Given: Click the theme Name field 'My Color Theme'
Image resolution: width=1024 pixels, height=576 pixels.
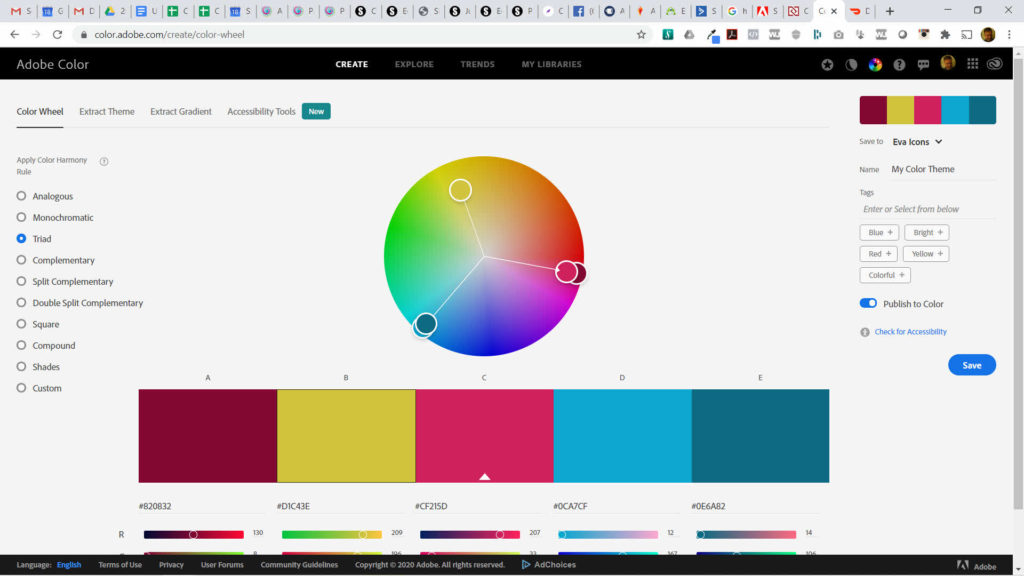Looking at the screenshot, I should tap(943, 169).
